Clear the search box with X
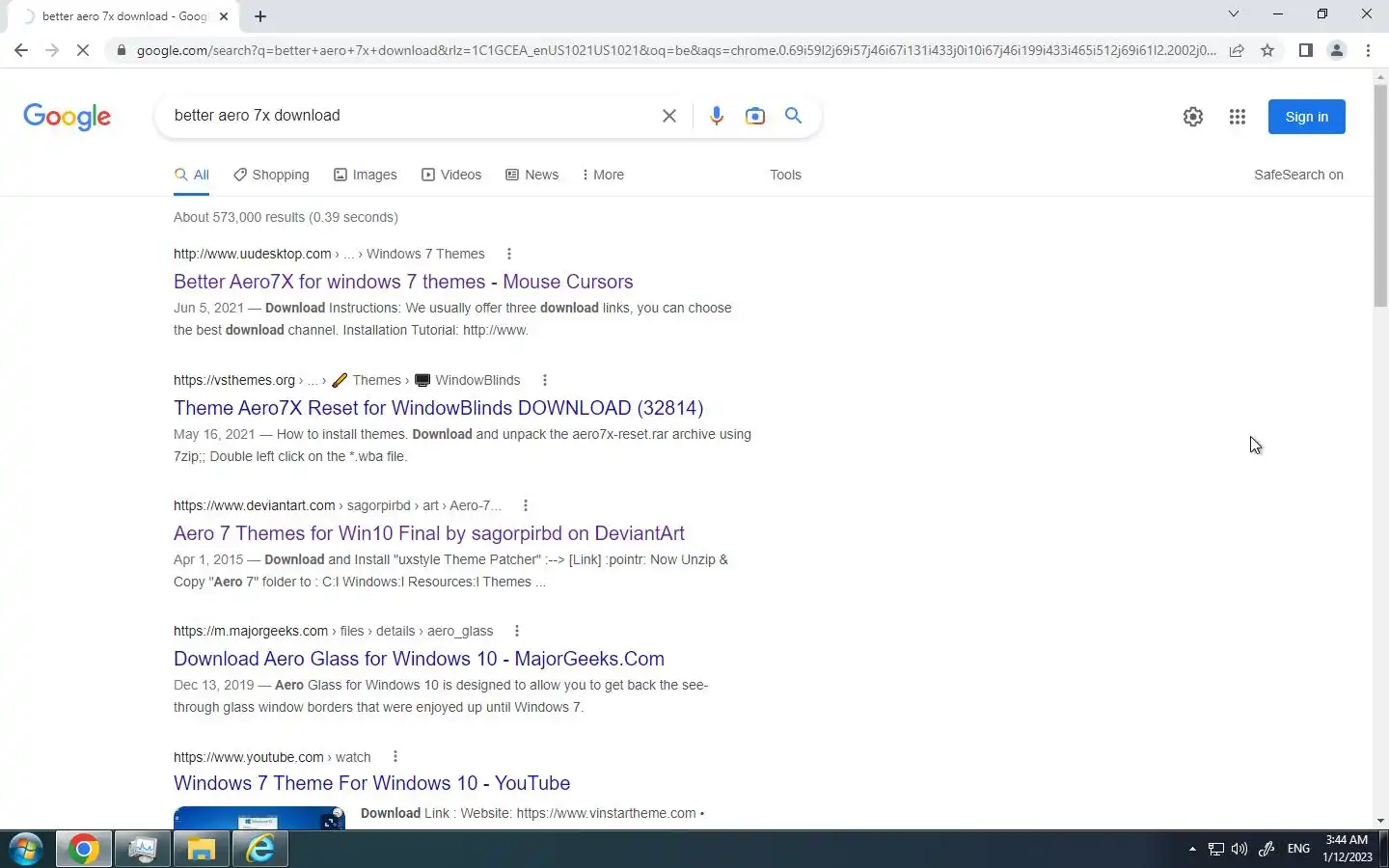Image resolution: width=1389 pixels, height=868 pixels. click(668, 116)
